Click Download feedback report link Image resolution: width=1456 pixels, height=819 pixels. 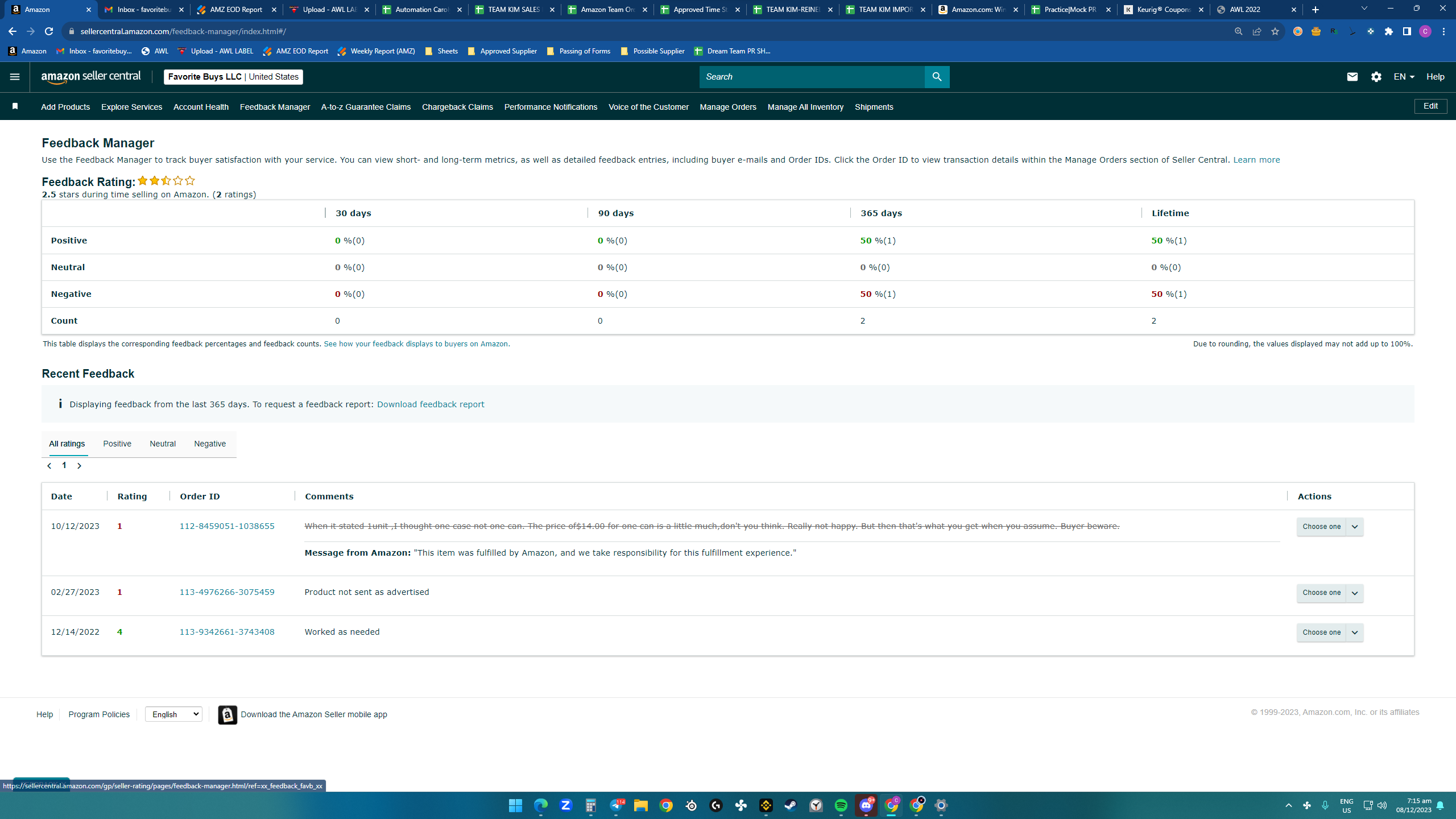[x=431, y=404]
